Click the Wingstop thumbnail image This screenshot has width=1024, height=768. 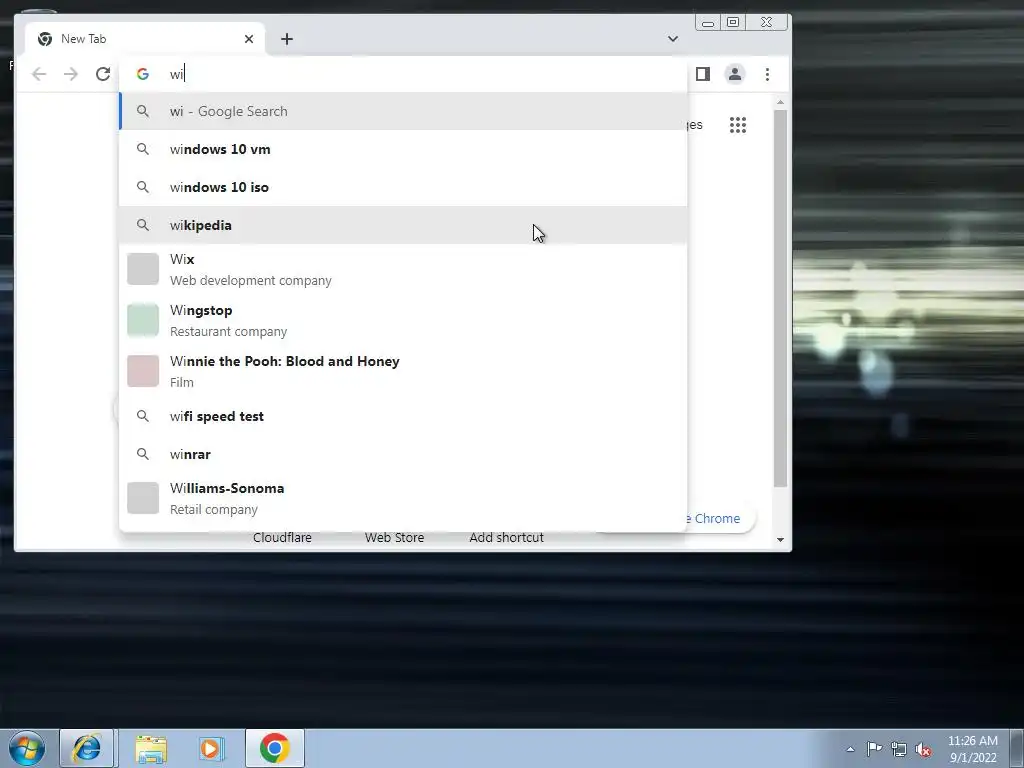[143, 320]
